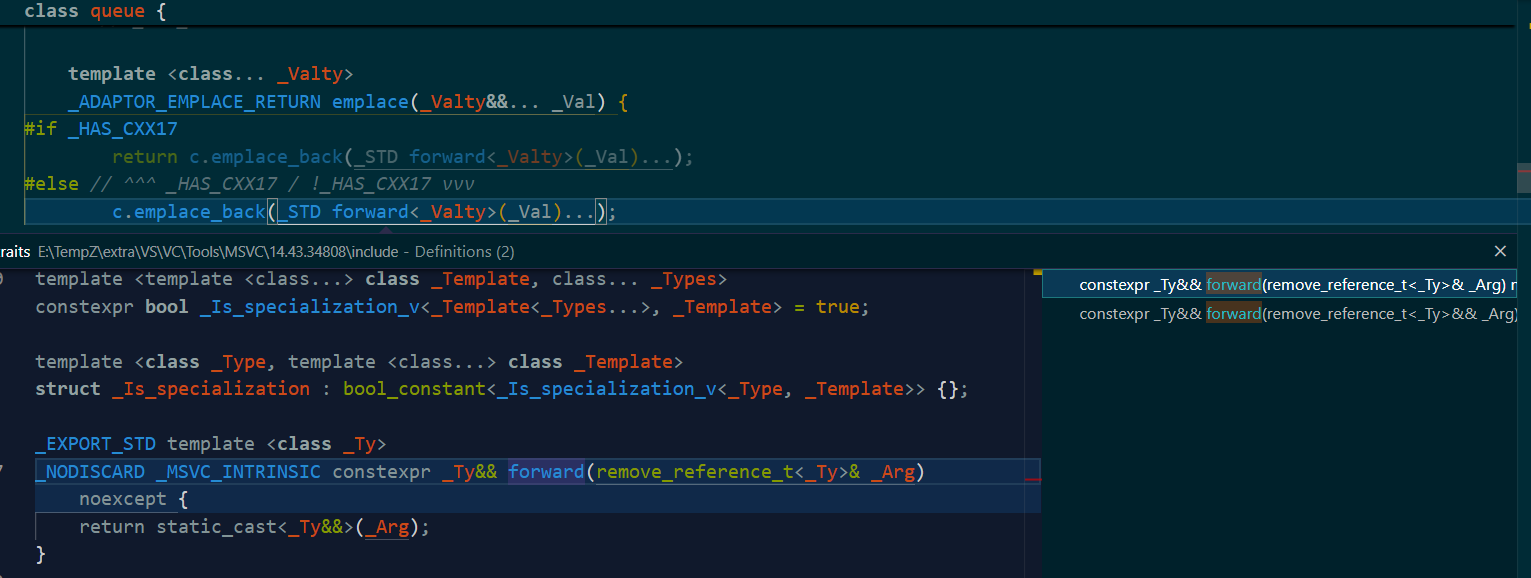
Task: Click _MSVC_INTRINSIC in the peek editor
Action: point(238,472)
